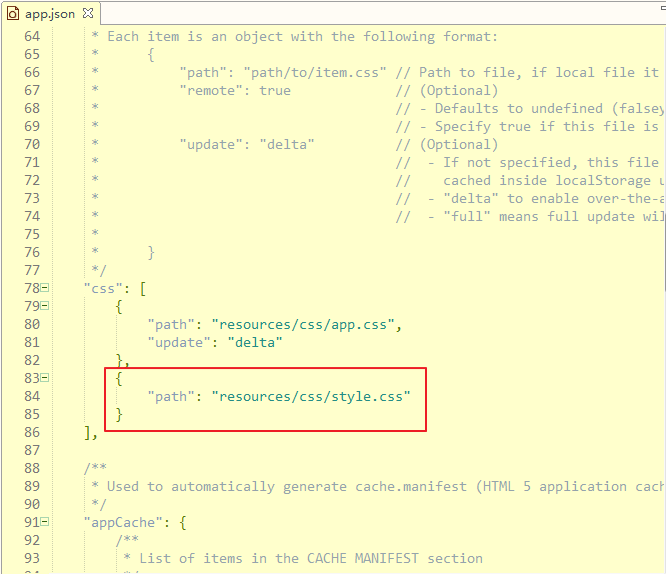Viewport: 666px width, 574px height.
Task: Click the "path" key on line 84
Action: tap(171, 396)
